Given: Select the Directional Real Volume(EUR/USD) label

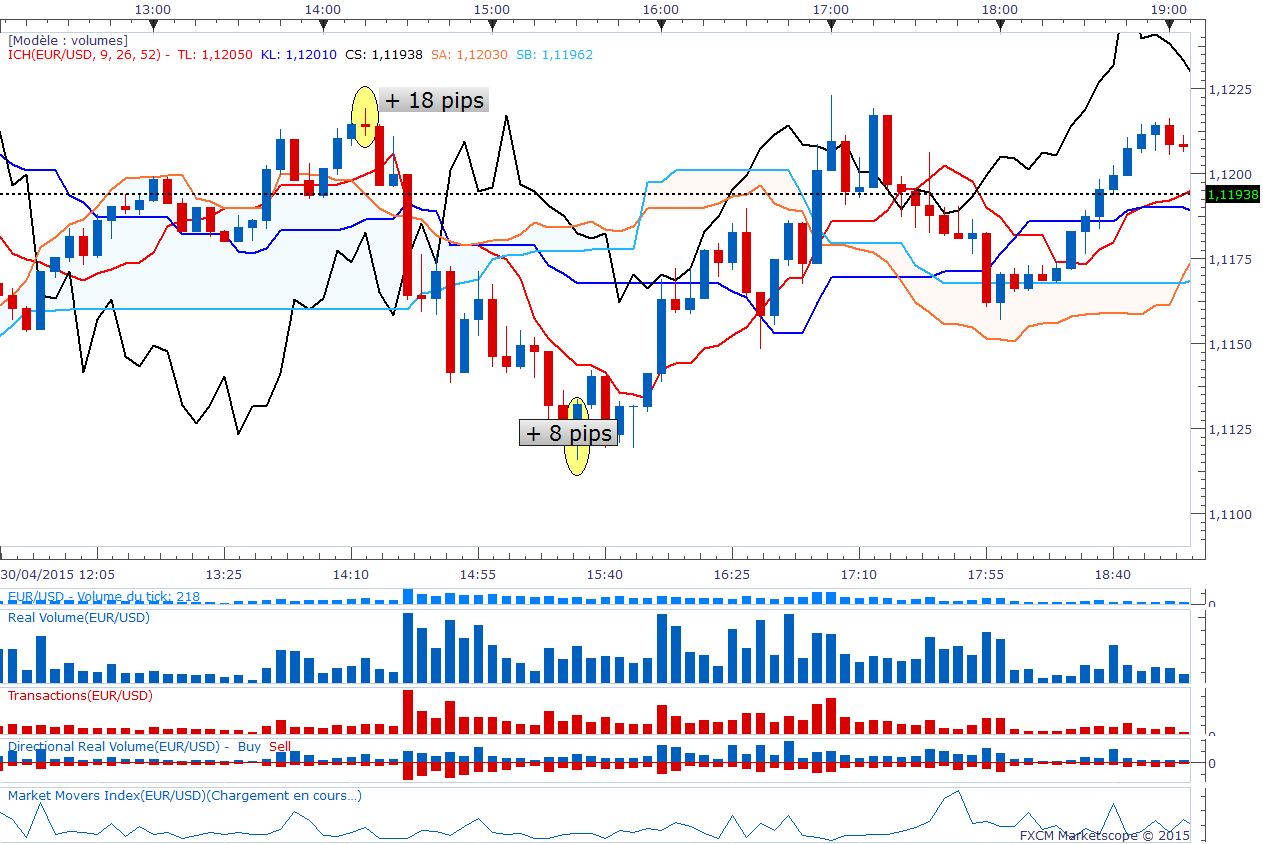Looking at the screenshot, I should coord(113,747).
